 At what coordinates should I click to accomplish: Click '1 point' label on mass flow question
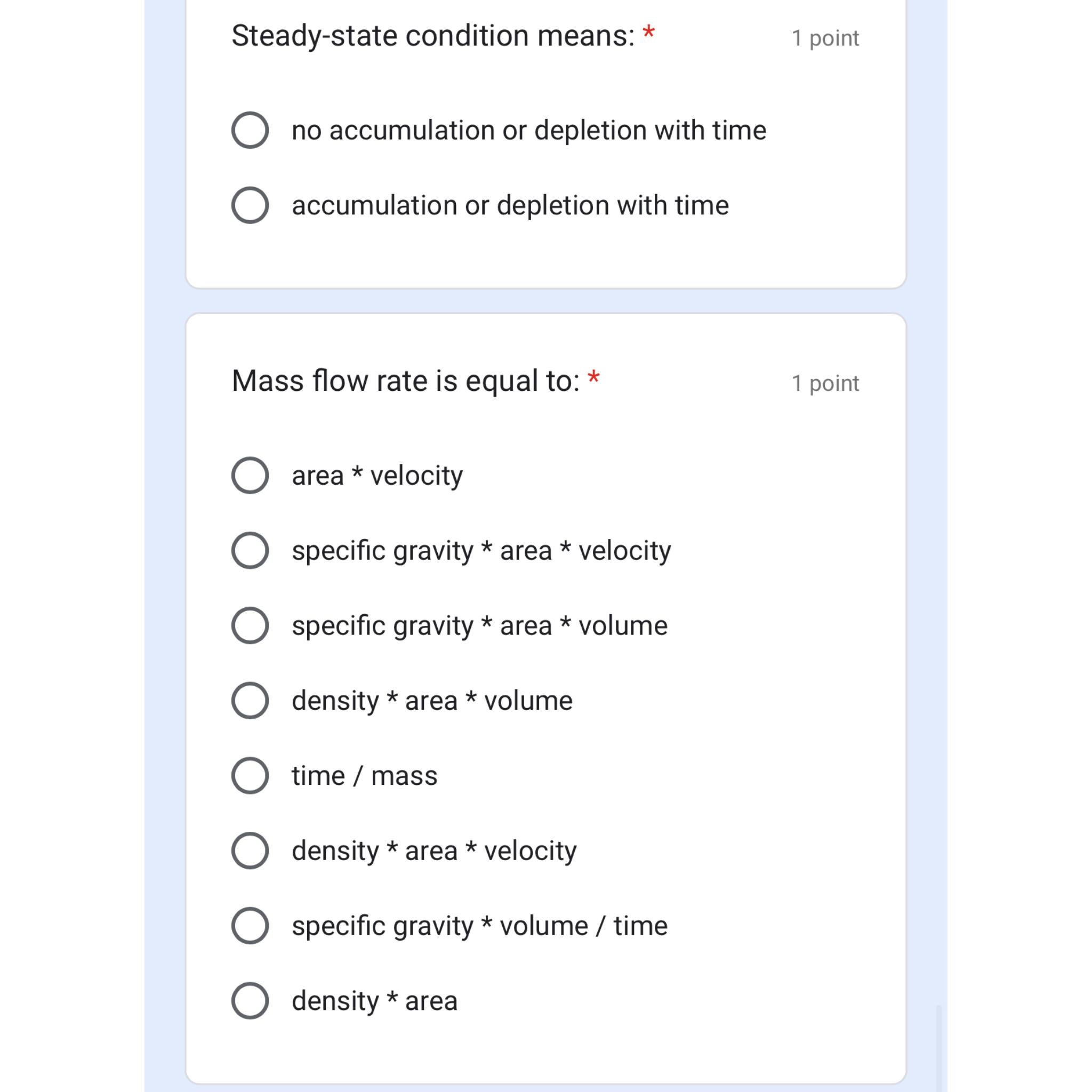826,383
